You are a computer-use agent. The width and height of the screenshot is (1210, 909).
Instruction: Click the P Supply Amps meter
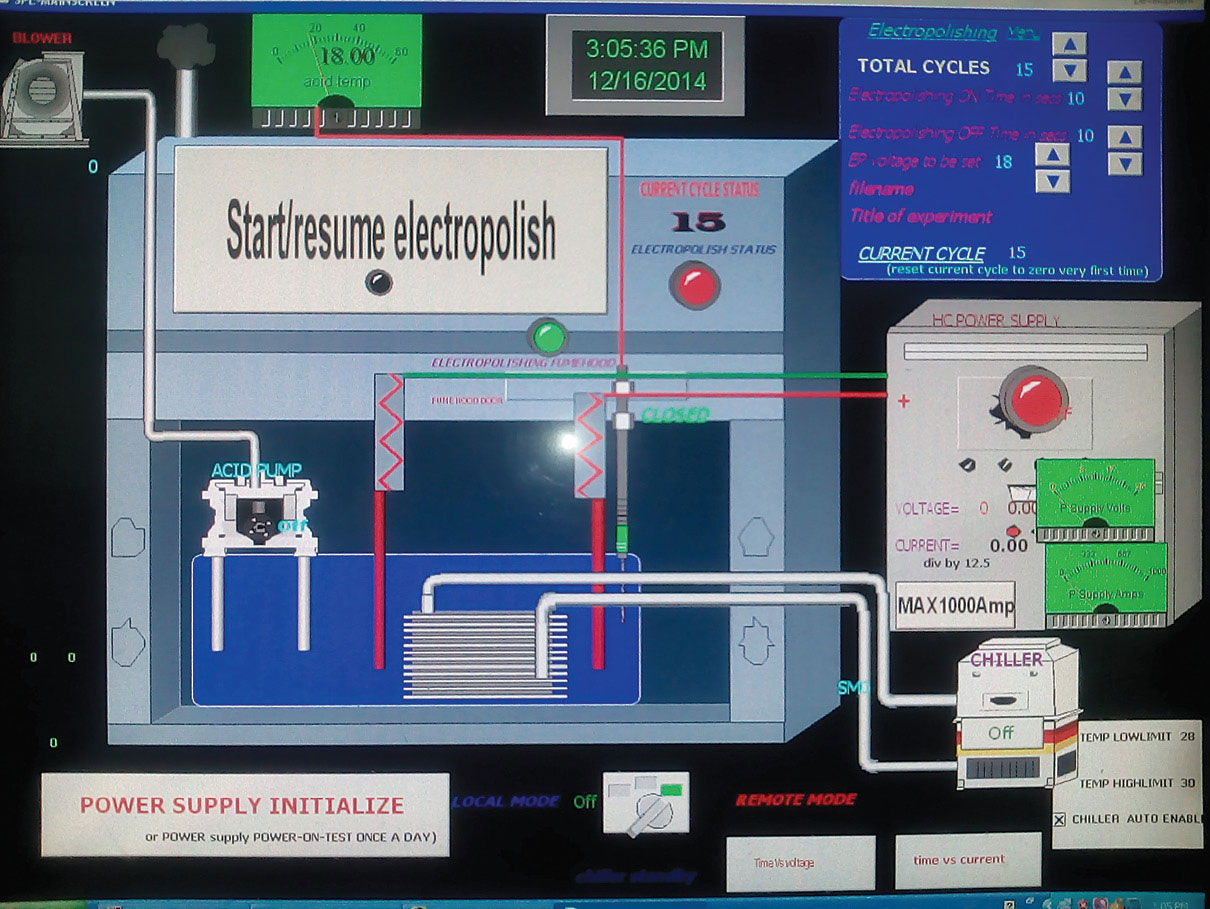coord(1106,578)
